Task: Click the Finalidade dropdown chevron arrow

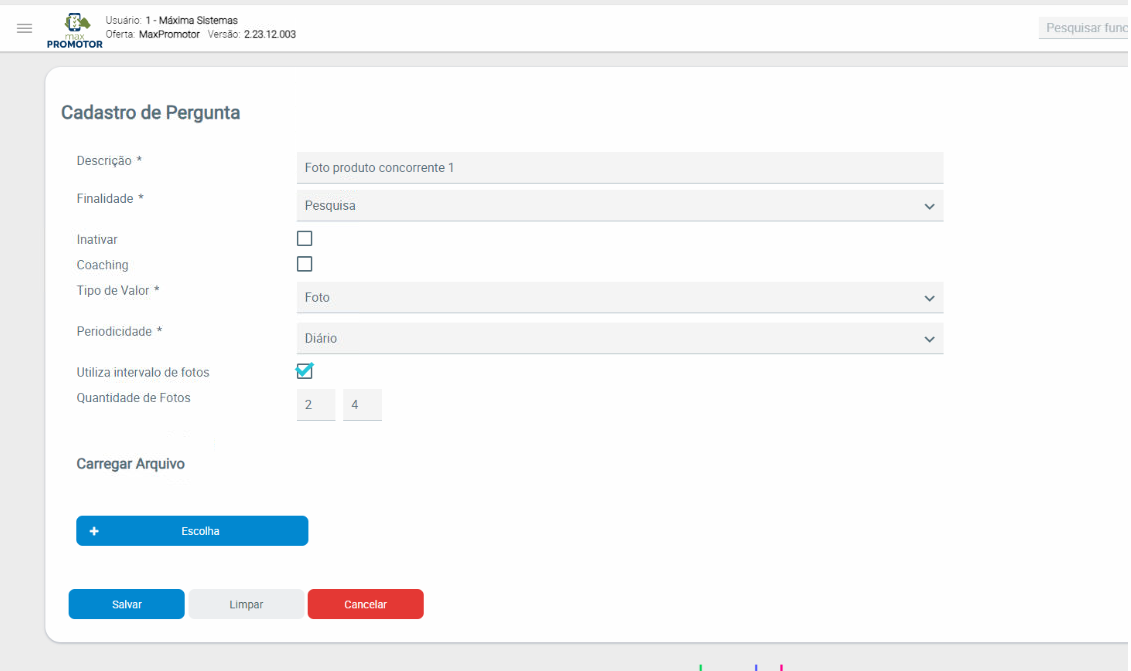Action: pyautogui.click(x=929, y=206)
